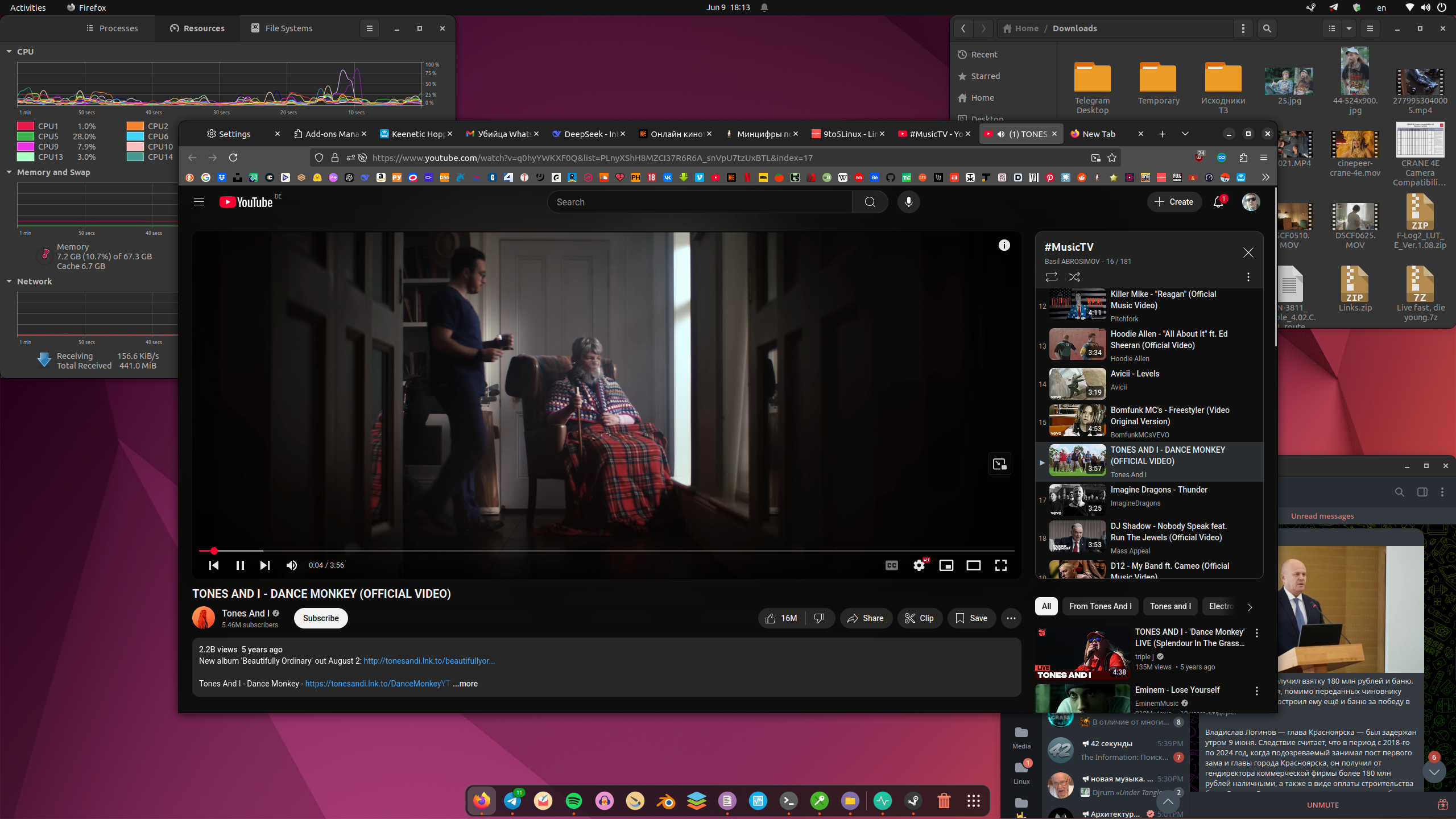List all Firefox tabs dropdown
1456x819 pixels.
tap(1185, 134)
